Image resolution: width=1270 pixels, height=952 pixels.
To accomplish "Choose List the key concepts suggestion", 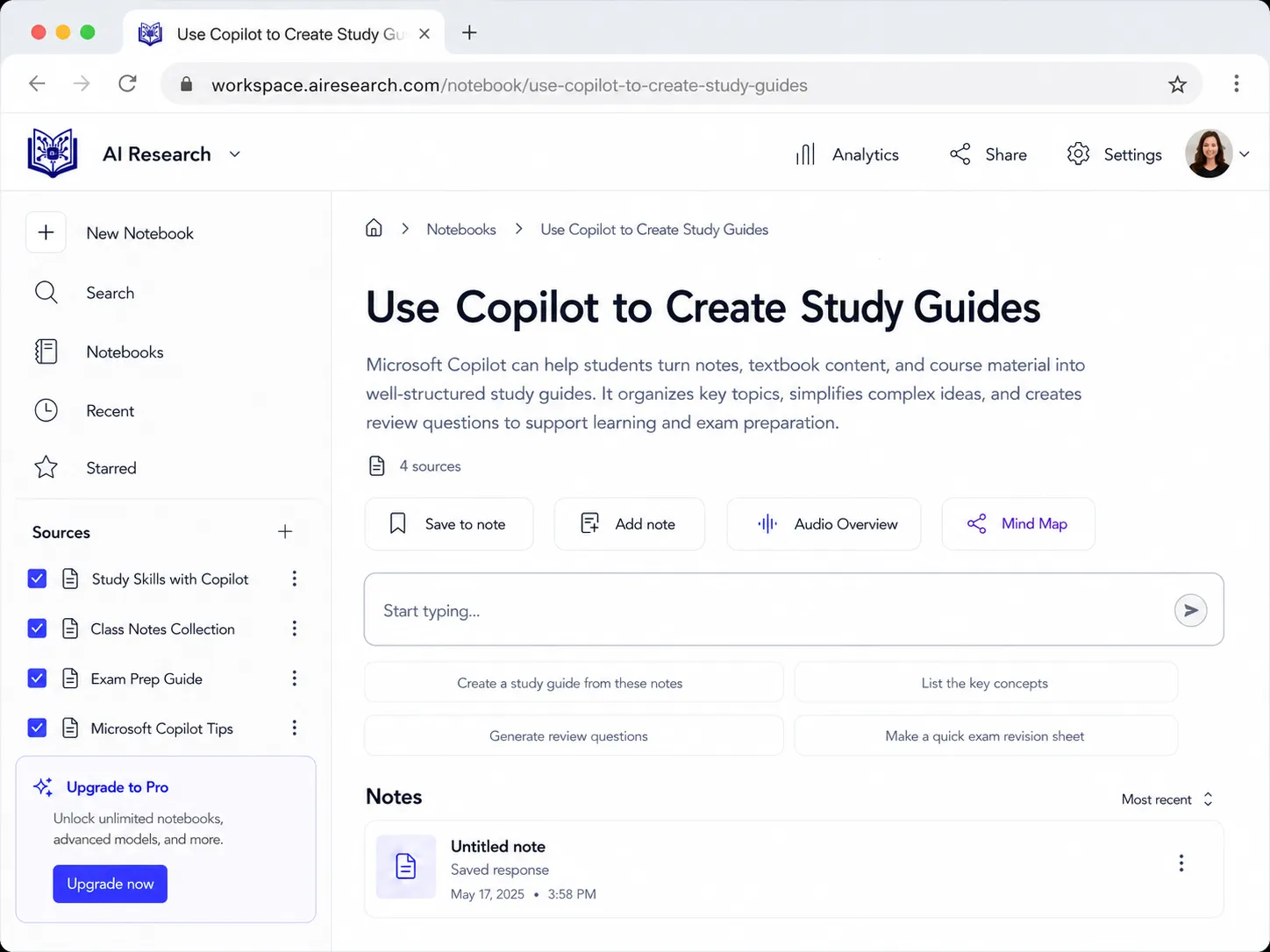I will coord(986,683).
